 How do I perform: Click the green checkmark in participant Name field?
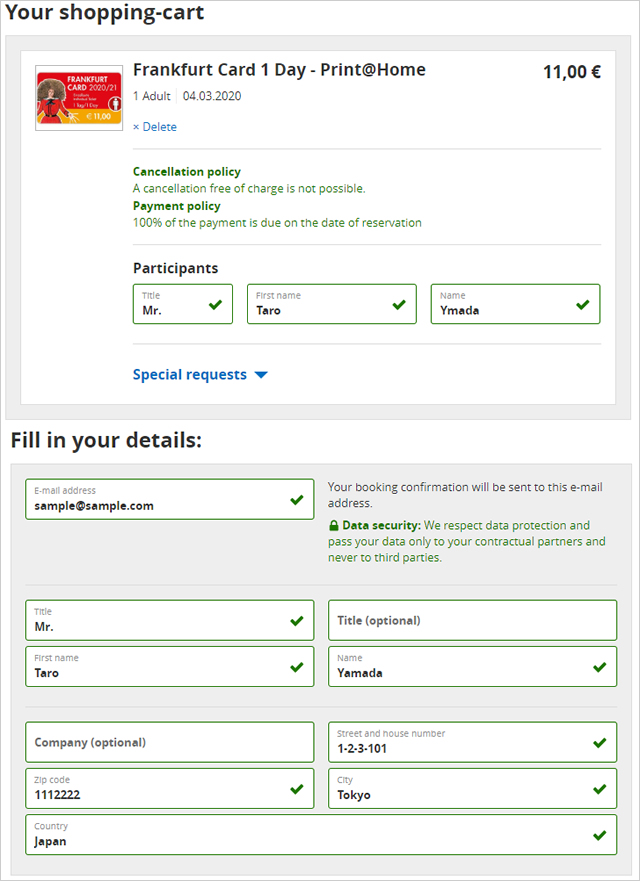583,304
